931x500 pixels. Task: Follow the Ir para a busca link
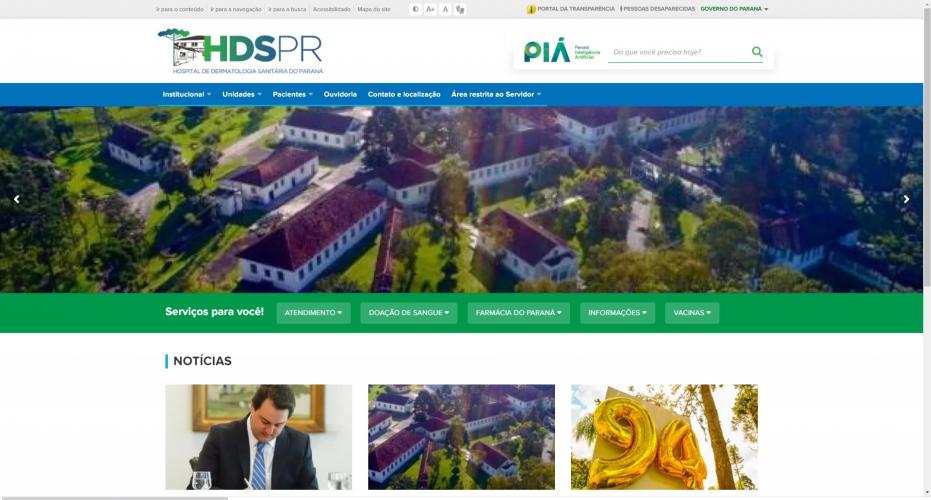(287, 10)
